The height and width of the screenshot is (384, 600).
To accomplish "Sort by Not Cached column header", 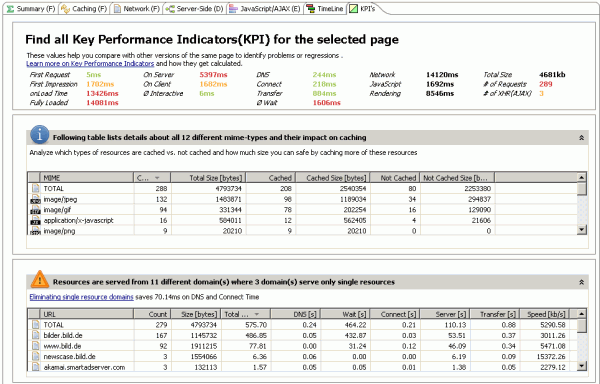I will (395, 178).
